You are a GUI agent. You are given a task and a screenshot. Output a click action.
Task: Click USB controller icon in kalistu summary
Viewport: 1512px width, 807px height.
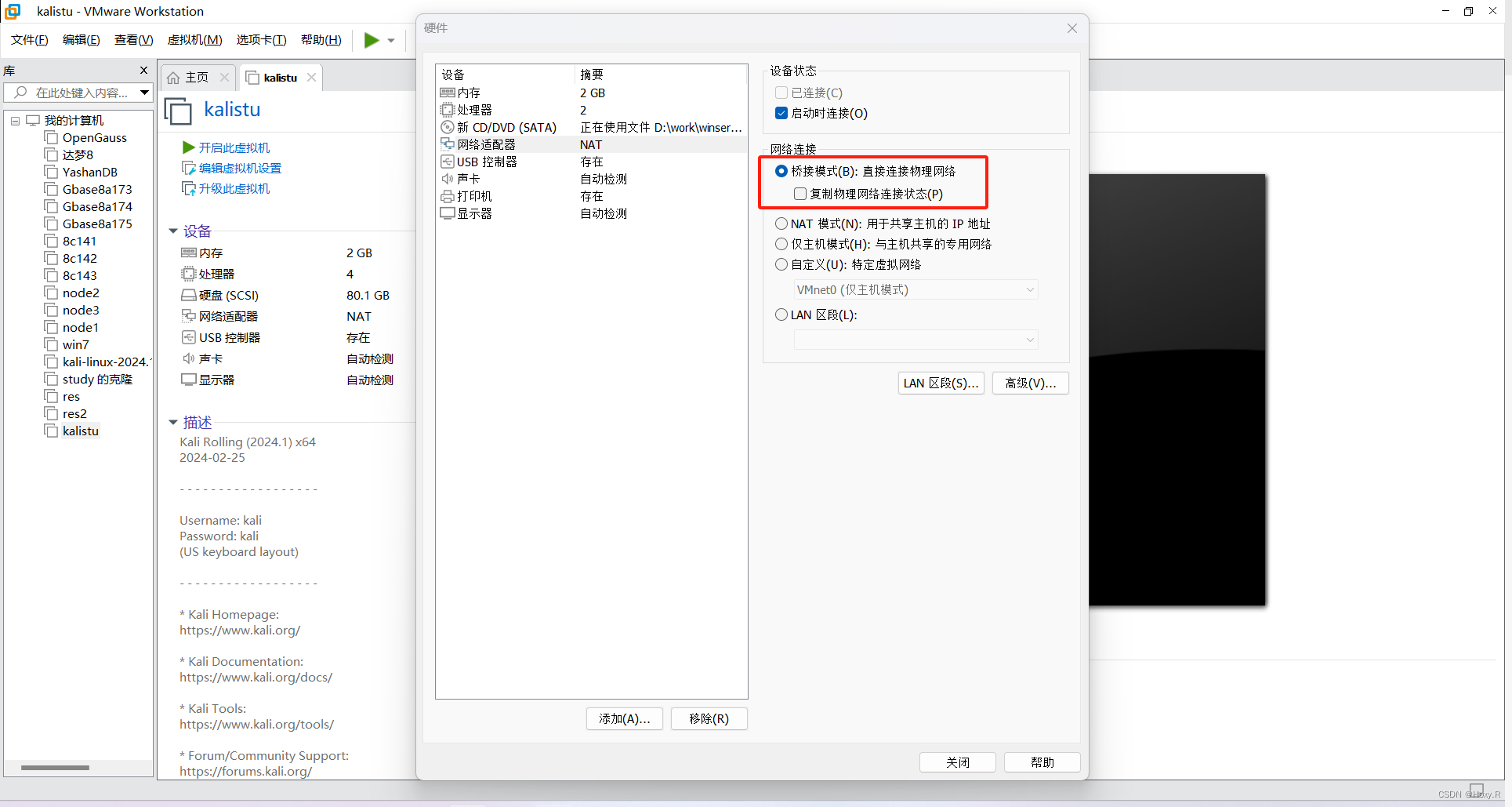coord(189,337)
